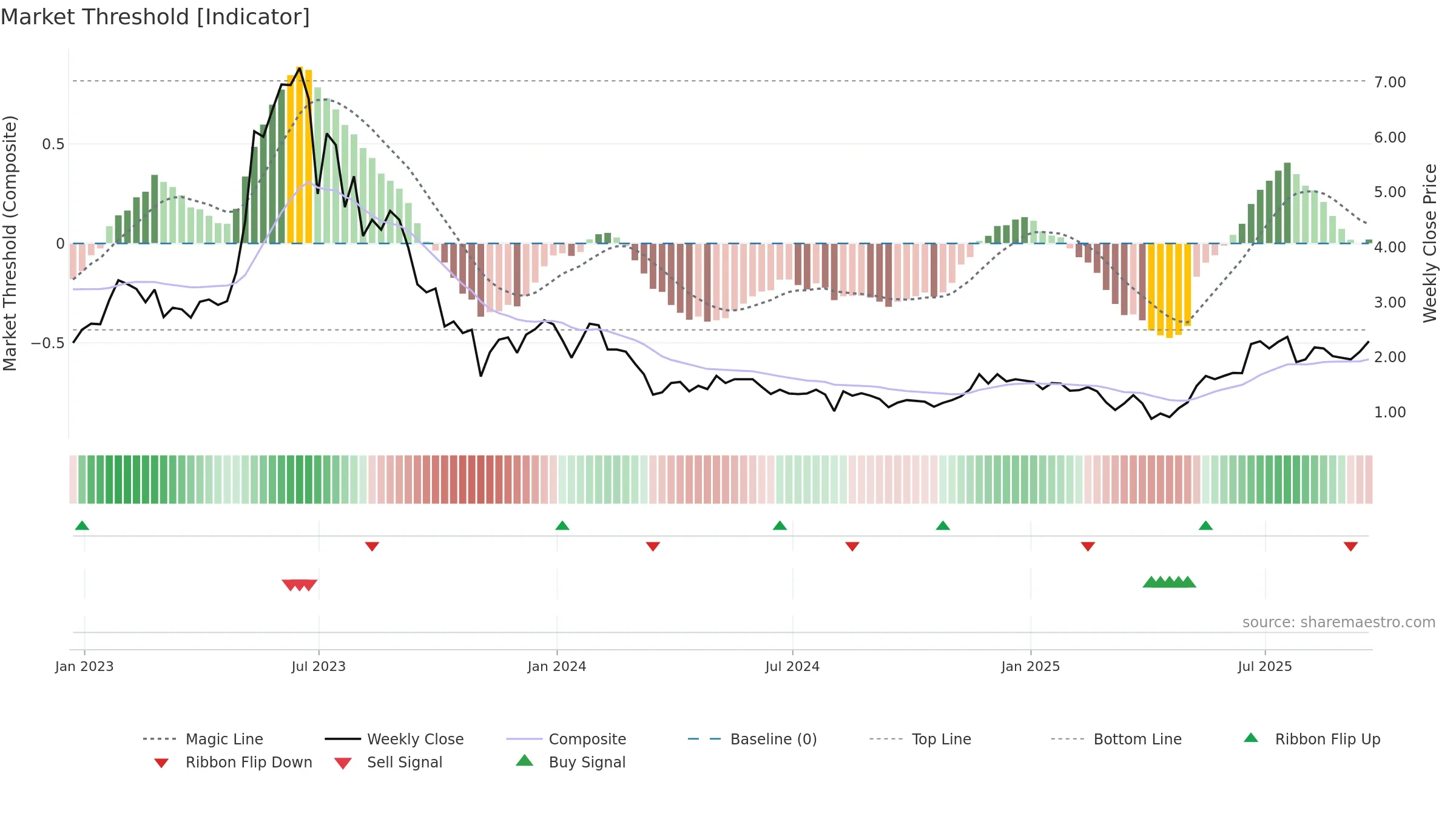Viewport: 1456px width, 819px height.
Task: Click the Jan 2025 x-axis label
Action: [x=1031, y=666]
